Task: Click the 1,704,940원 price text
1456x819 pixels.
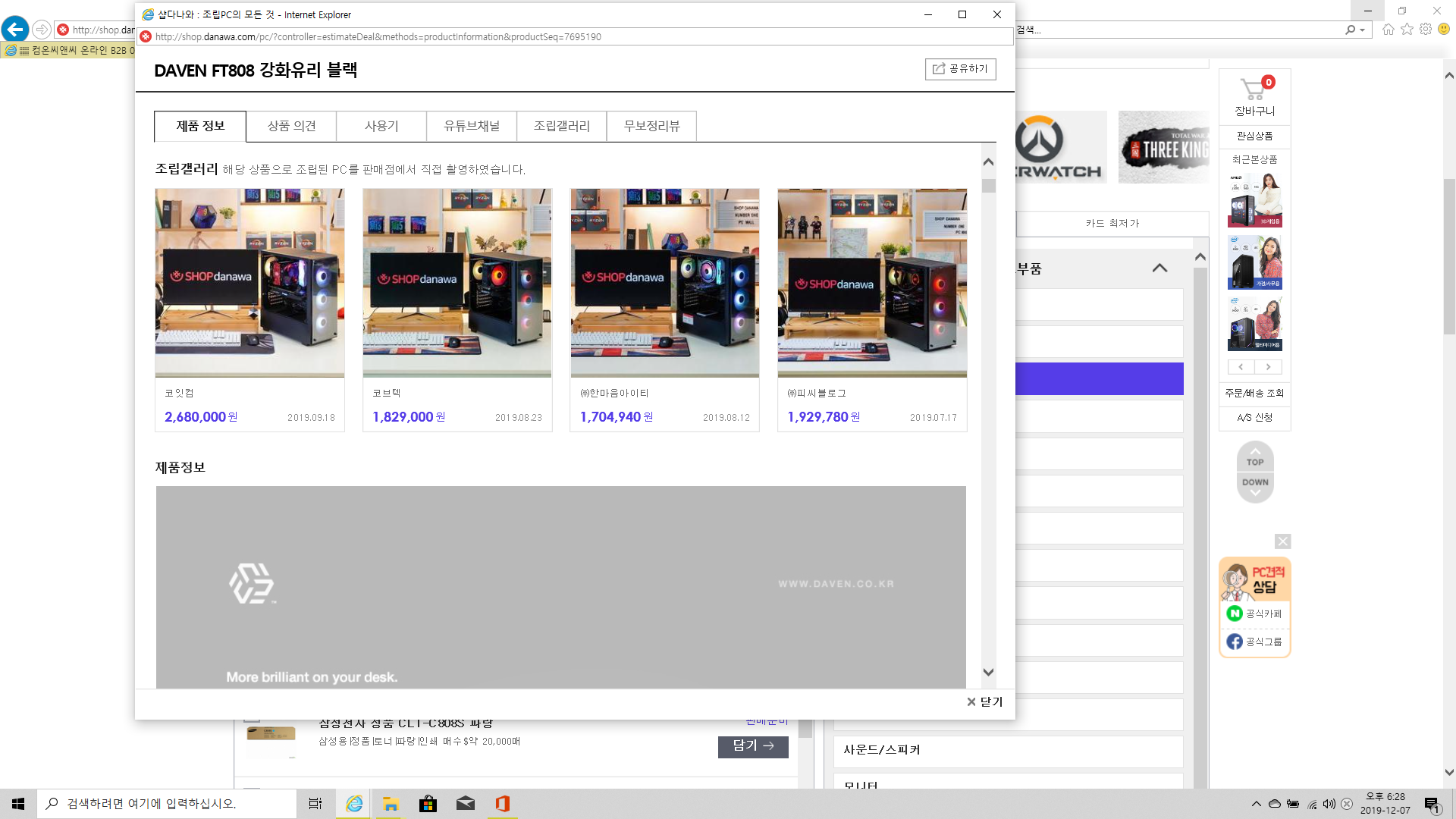Action: click(617, 417)
